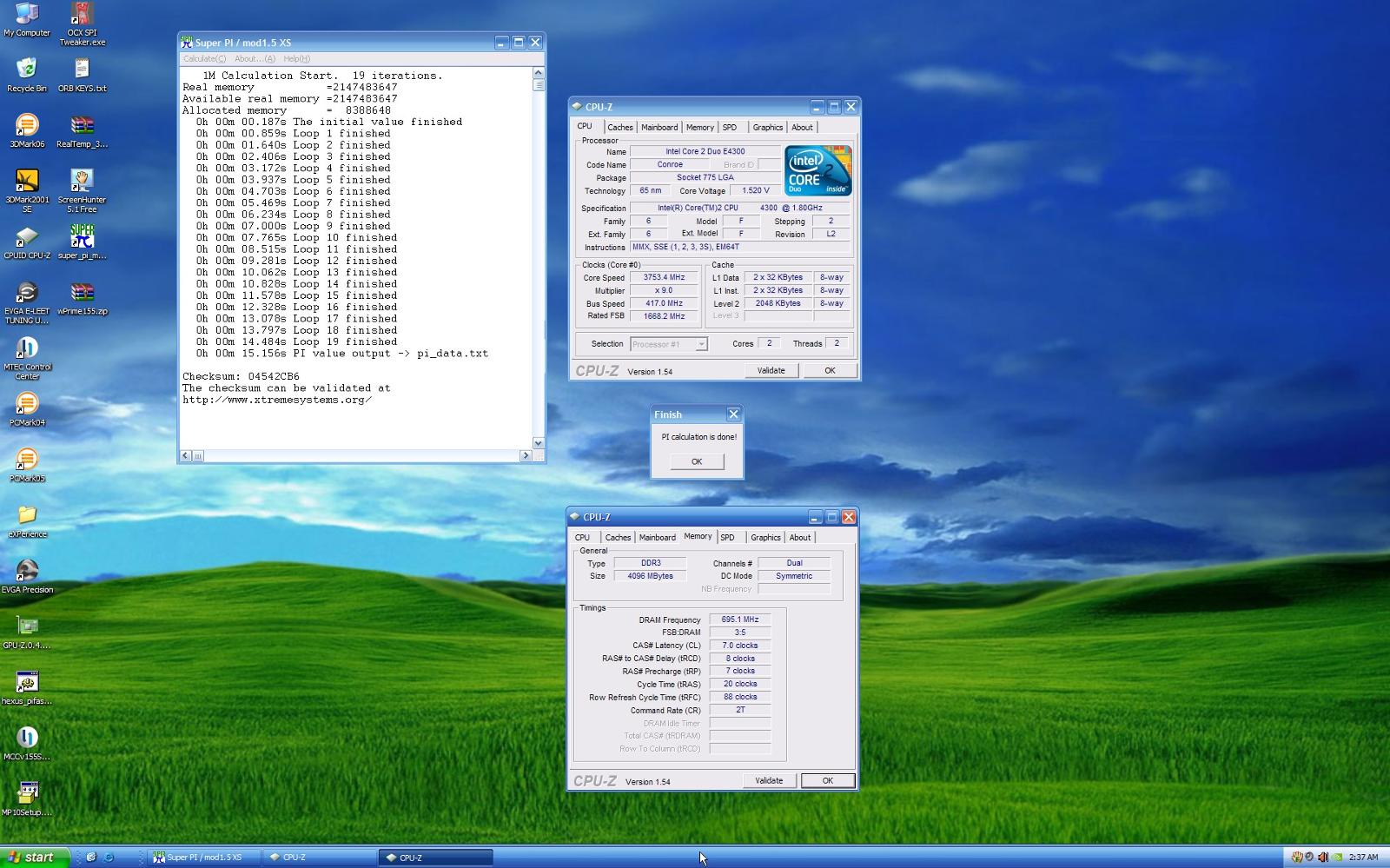Open wPrime155.zip archive icon
This screenshot has width=1390, height=868.
coord(82,298)
